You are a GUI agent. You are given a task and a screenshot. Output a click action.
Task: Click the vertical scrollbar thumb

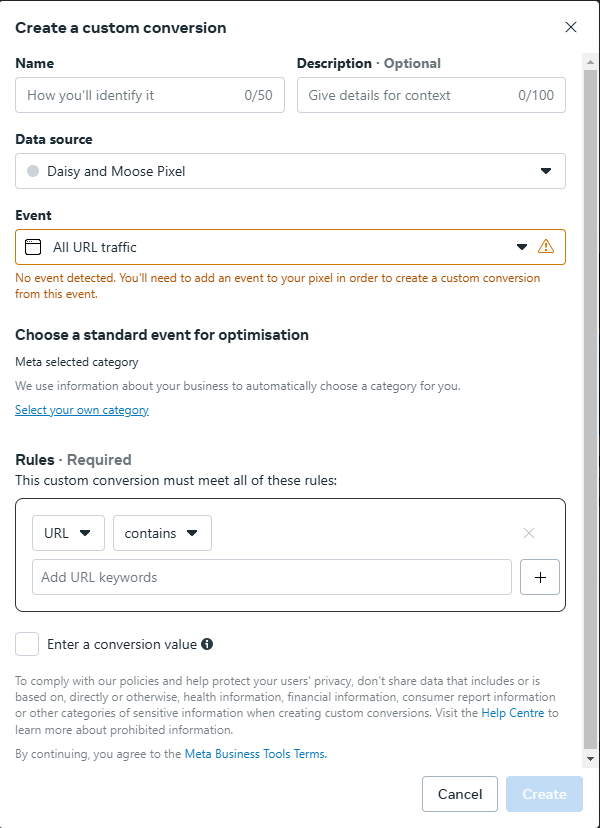point(590,409)
